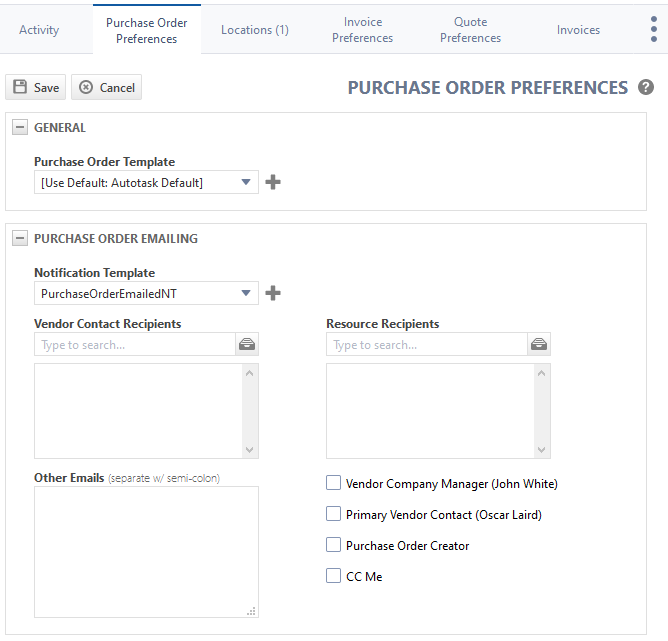Open the vertical three-dot more menu
This screenshot has height=641, width=668.
click(653, 30)
